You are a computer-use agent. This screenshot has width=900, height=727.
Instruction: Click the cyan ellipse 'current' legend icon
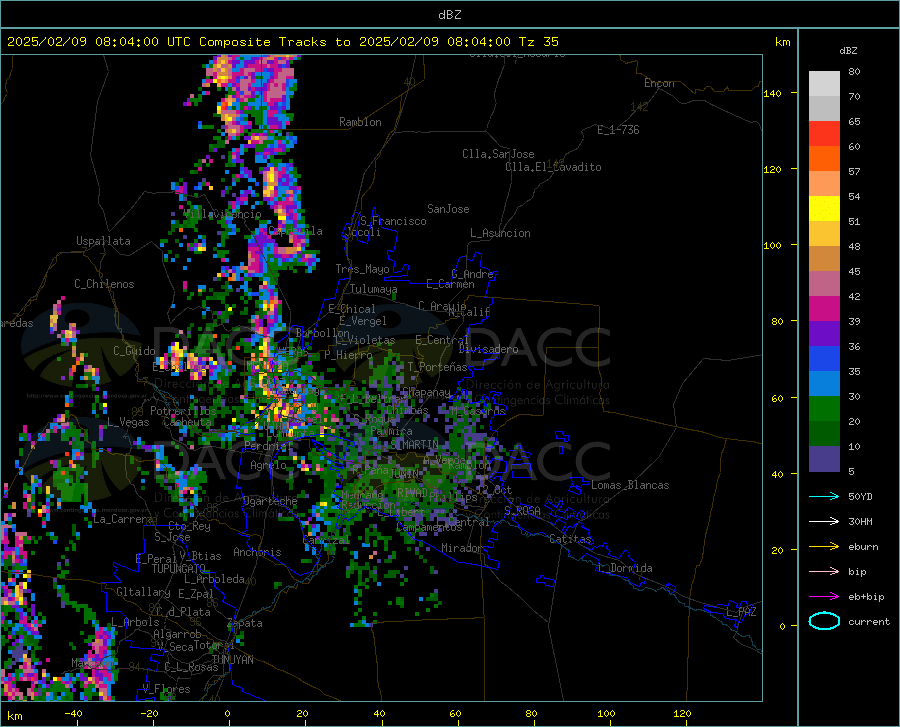824,621
